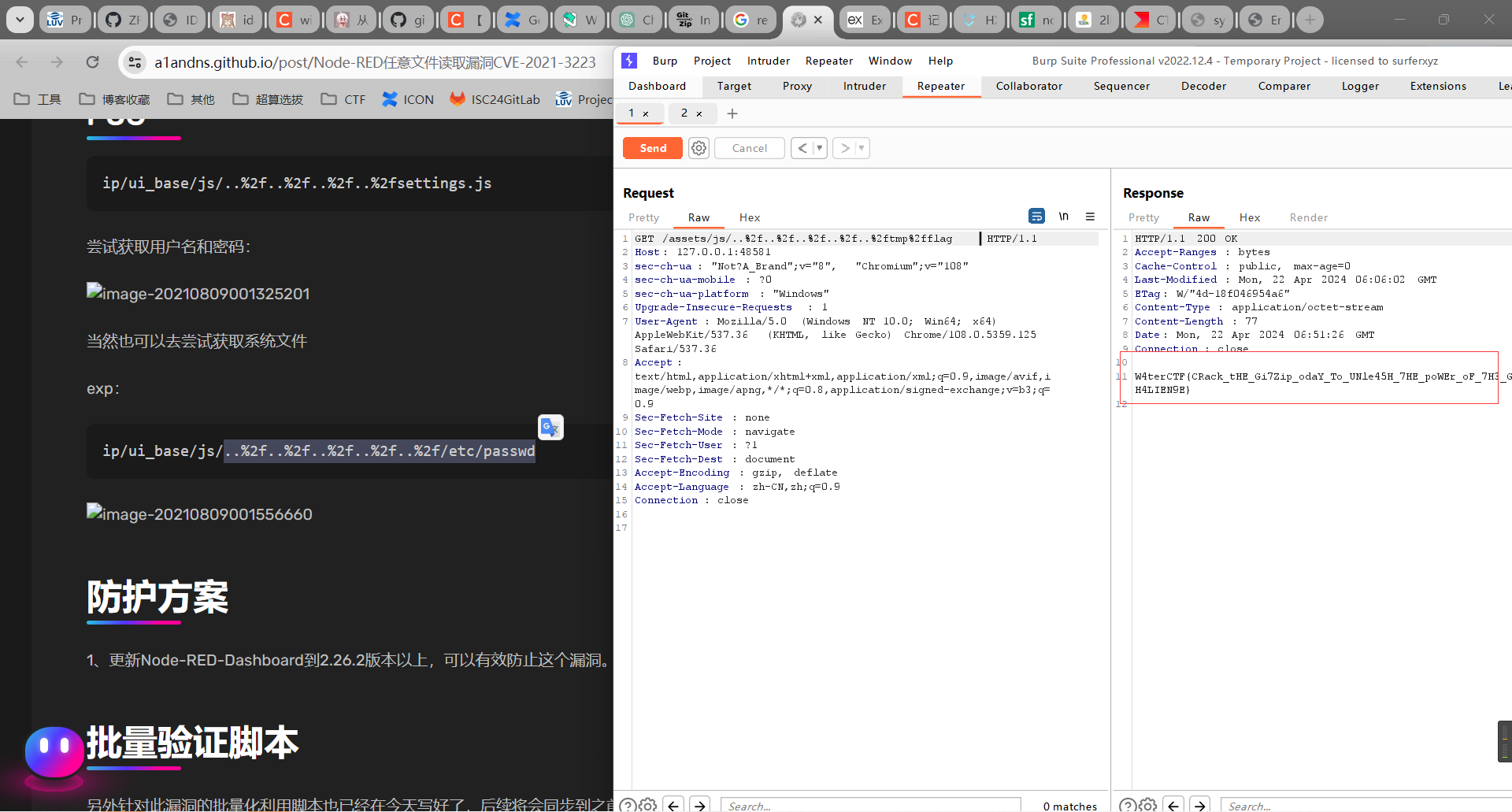
Task: Select Response Raw tab
Action: [x=1199, y=217]
